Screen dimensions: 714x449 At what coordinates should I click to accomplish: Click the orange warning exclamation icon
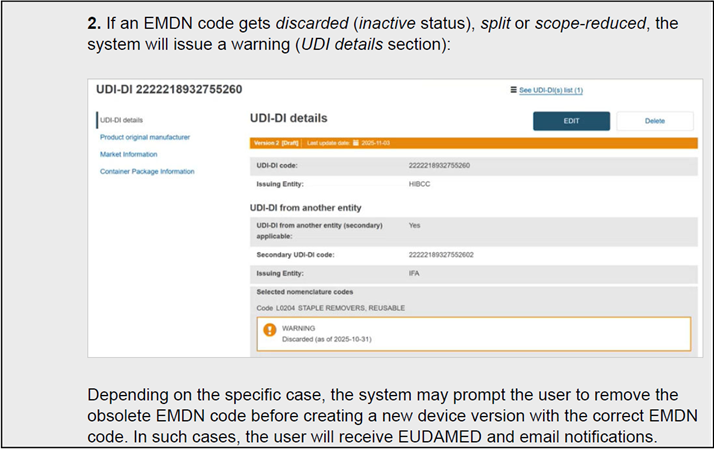pyautogui.click(x=269, y=332)
